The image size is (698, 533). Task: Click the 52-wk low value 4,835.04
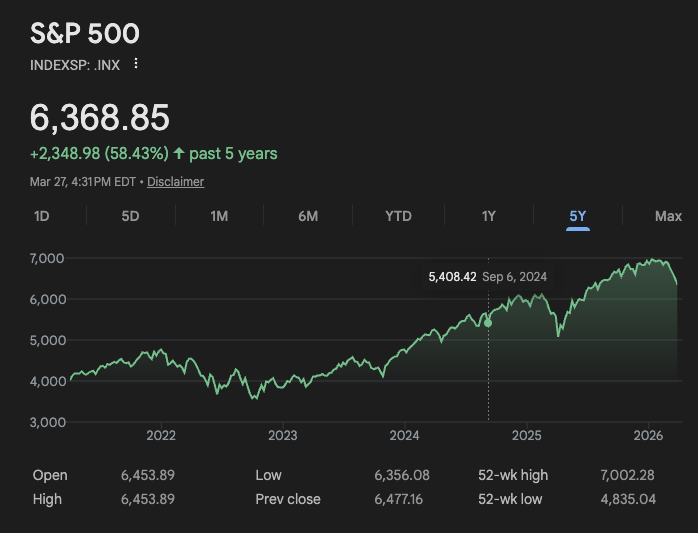[626, 499]
